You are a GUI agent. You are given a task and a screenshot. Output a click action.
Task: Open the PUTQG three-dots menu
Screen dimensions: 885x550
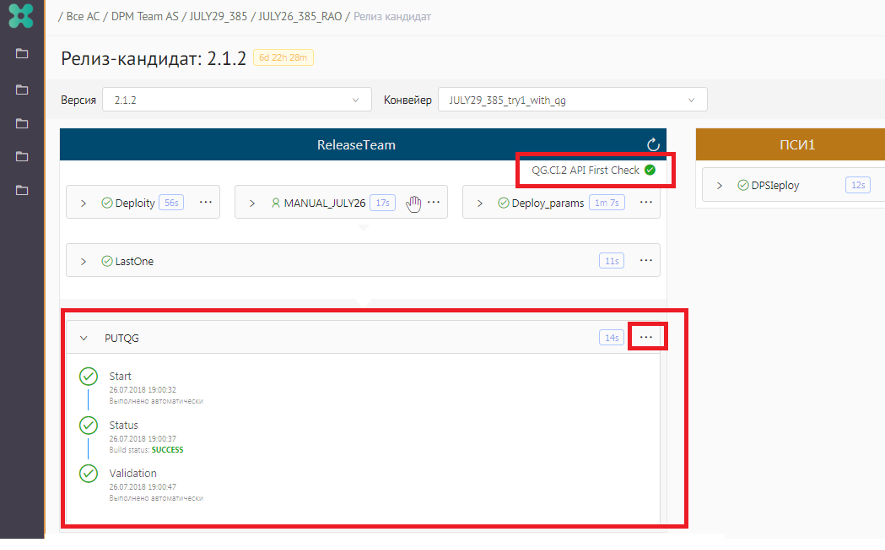tap(646, 338)
